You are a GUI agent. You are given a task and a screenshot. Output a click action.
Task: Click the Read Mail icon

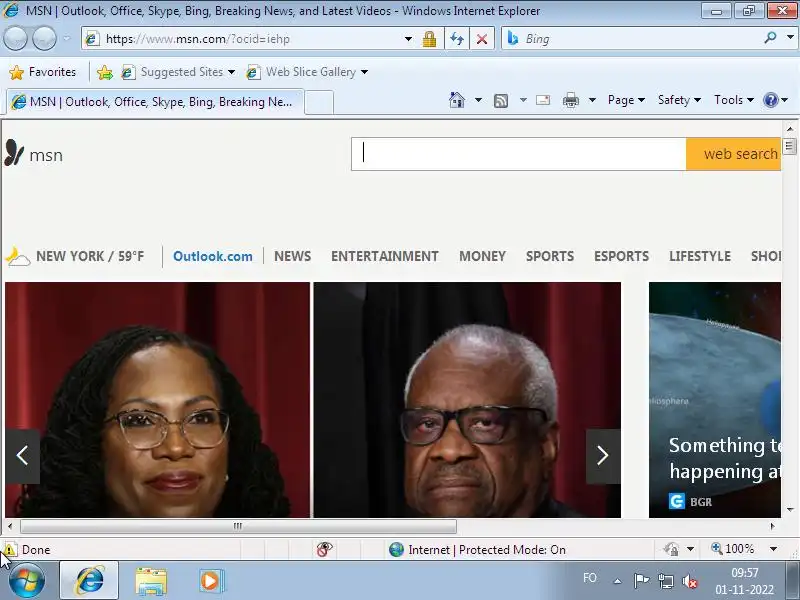(x=543, y=100)
